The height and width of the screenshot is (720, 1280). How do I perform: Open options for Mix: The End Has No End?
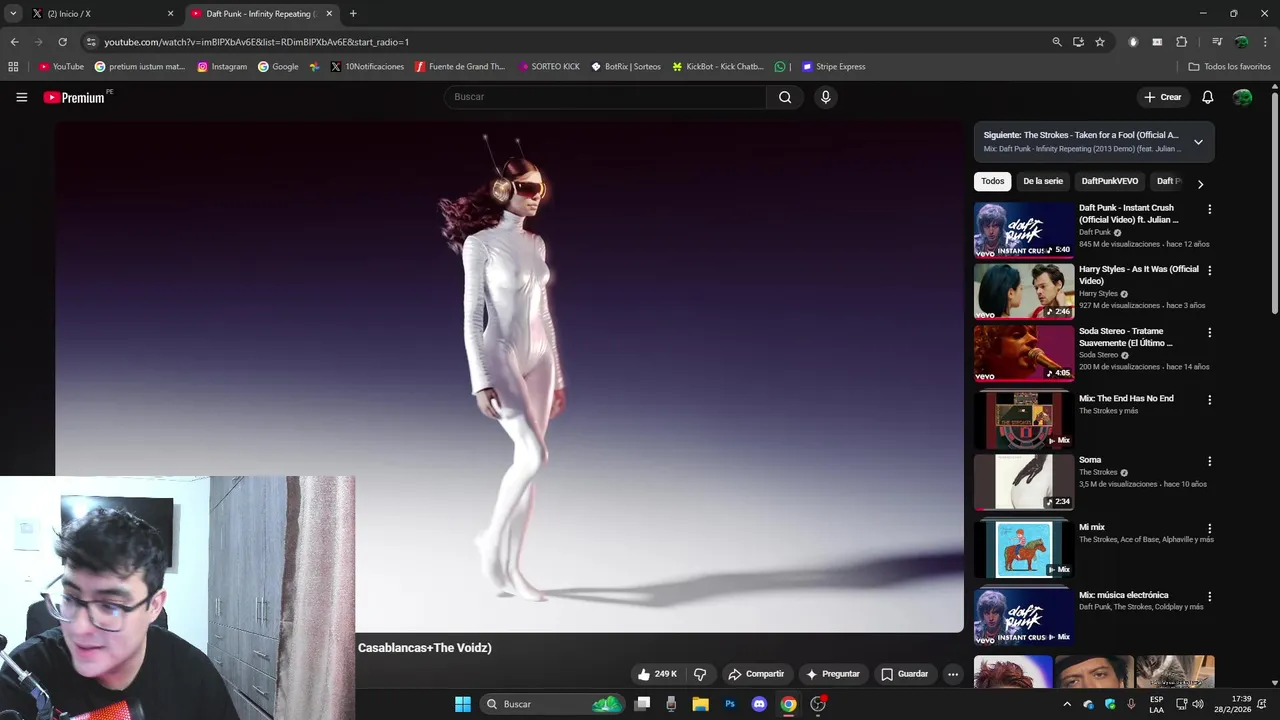(x=1209, y=400)
